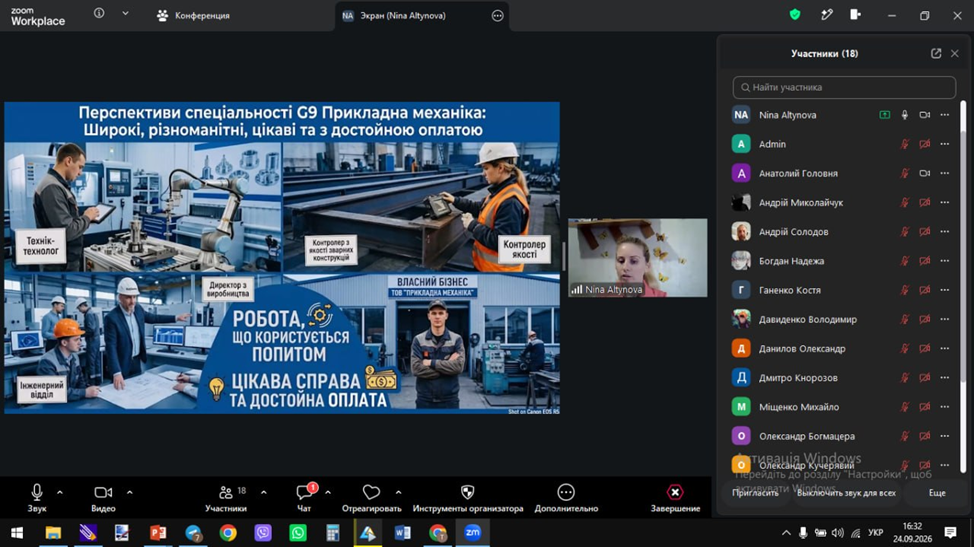The height and width of the screenshot is (547, 974).
Task: Click the Пригласить button
Action: pos(755,493)
